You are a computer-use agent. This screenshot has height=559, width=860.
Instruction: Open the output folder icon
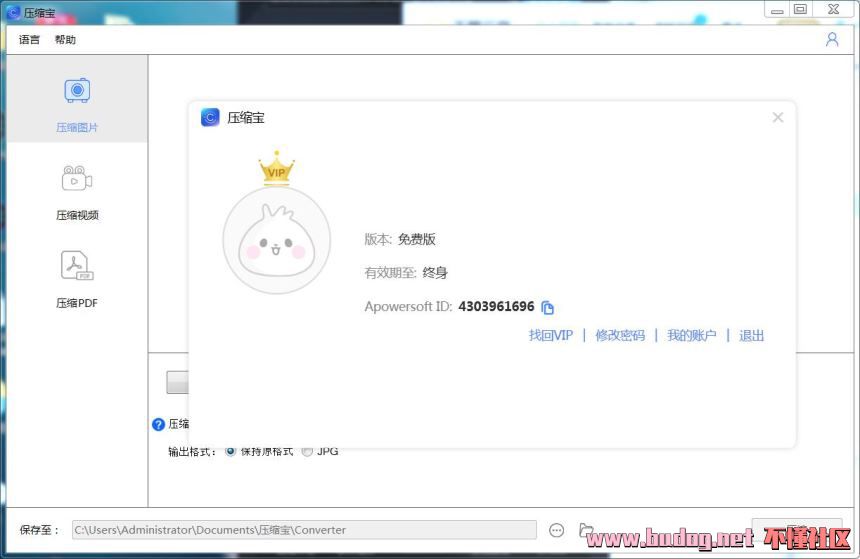pos(586,529)
